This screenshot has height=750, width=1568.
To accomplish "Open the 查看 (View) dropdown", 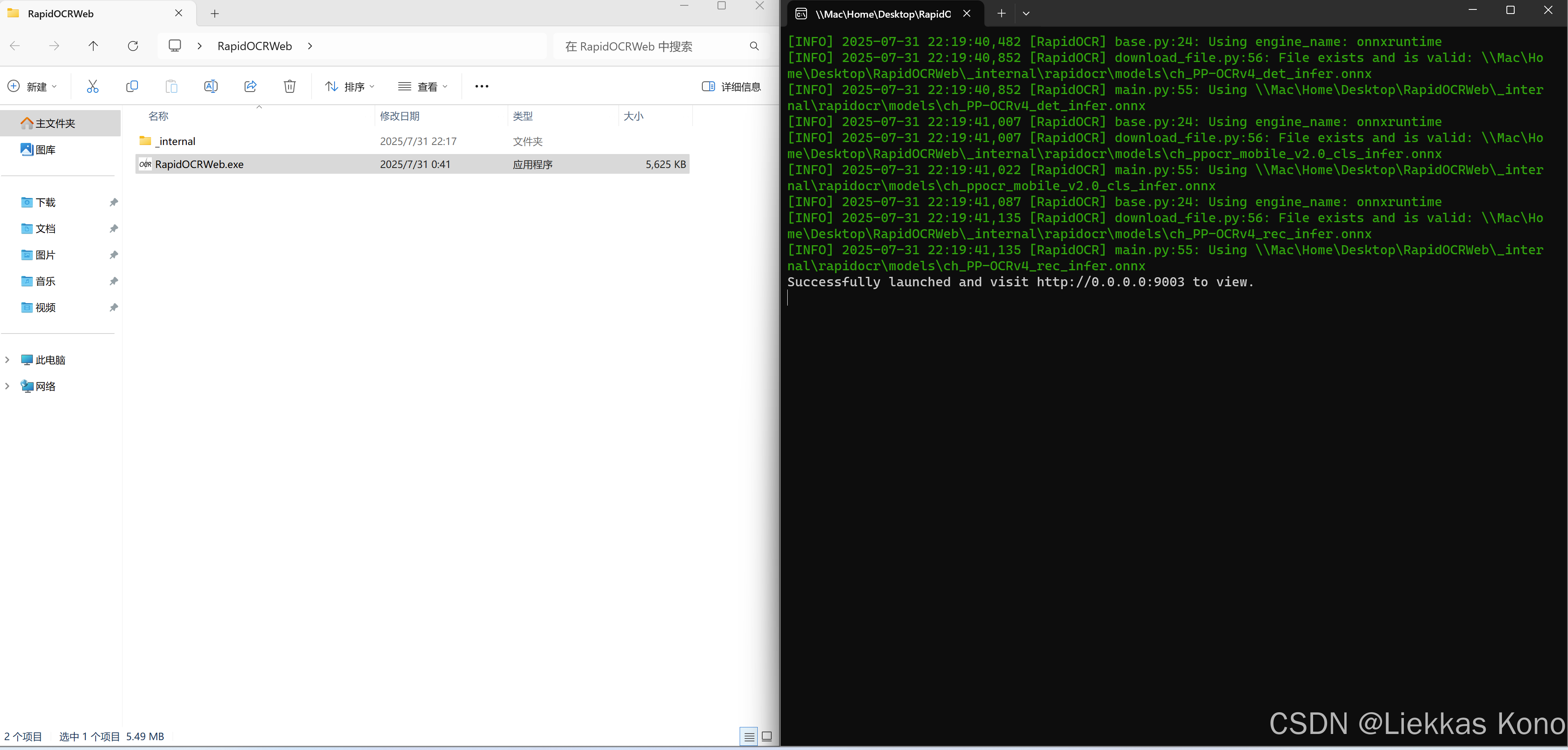I will 423,87.
